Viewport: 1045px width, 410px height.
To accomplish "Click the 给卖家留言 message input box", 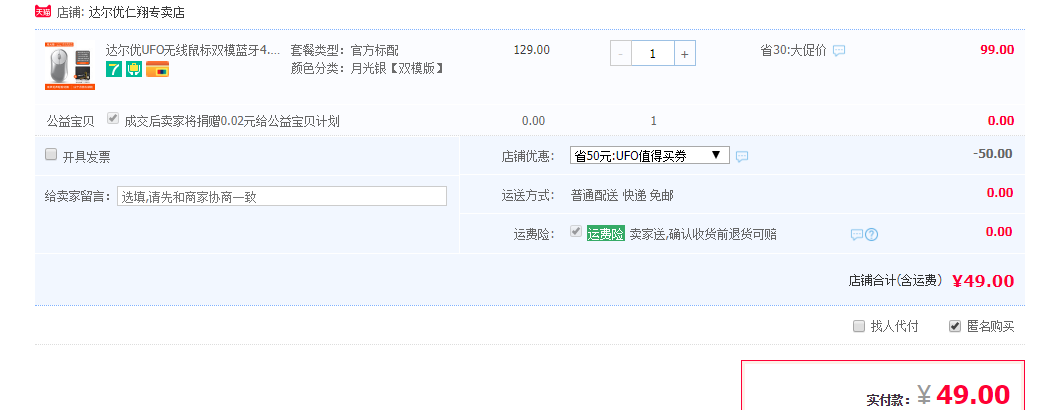I will click(x=282, y=197).
